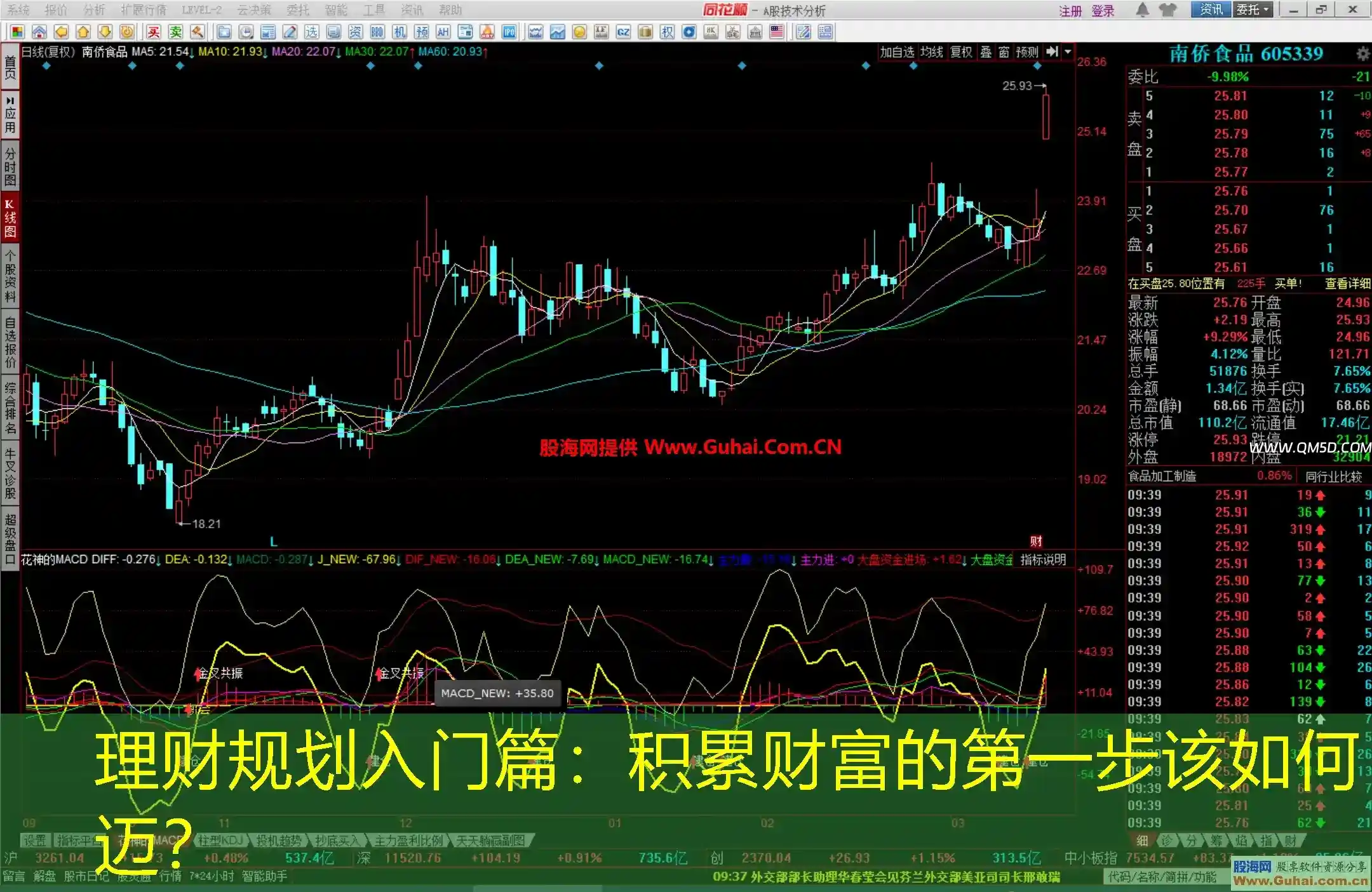Select the 投机趋势 indicator tab

[x=278, y=841]
